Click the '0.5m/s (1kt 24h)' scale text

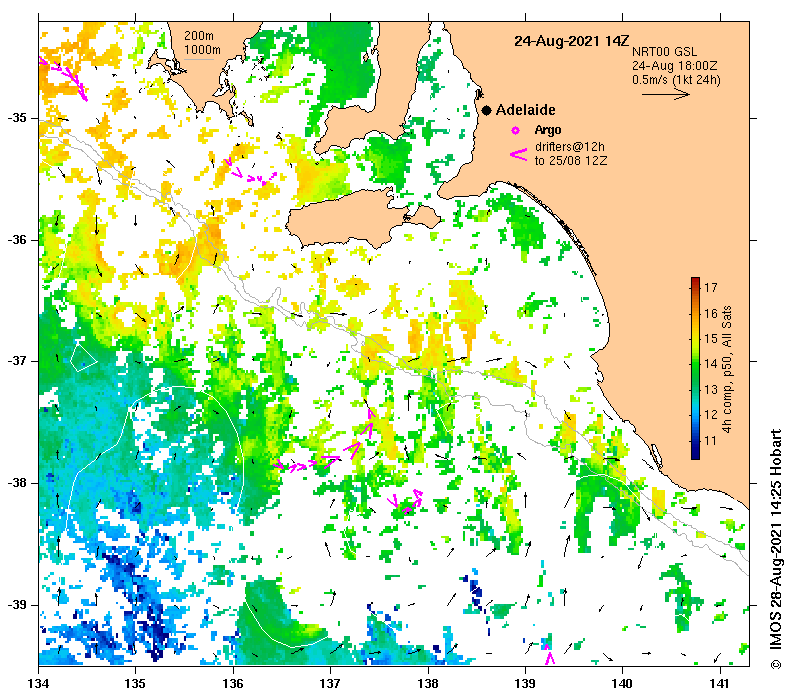coord(676,80)
